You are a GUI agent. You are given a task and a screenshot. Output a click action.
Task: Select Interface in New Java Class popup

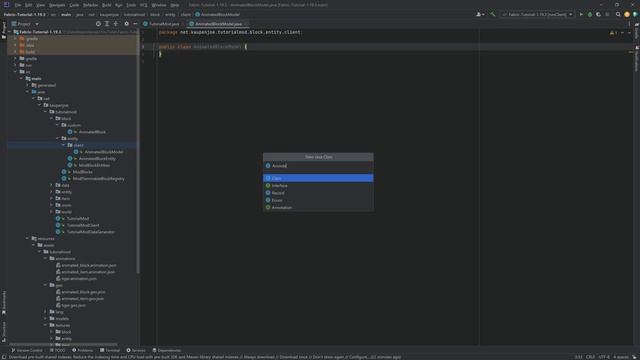click(x=318, y=185)
